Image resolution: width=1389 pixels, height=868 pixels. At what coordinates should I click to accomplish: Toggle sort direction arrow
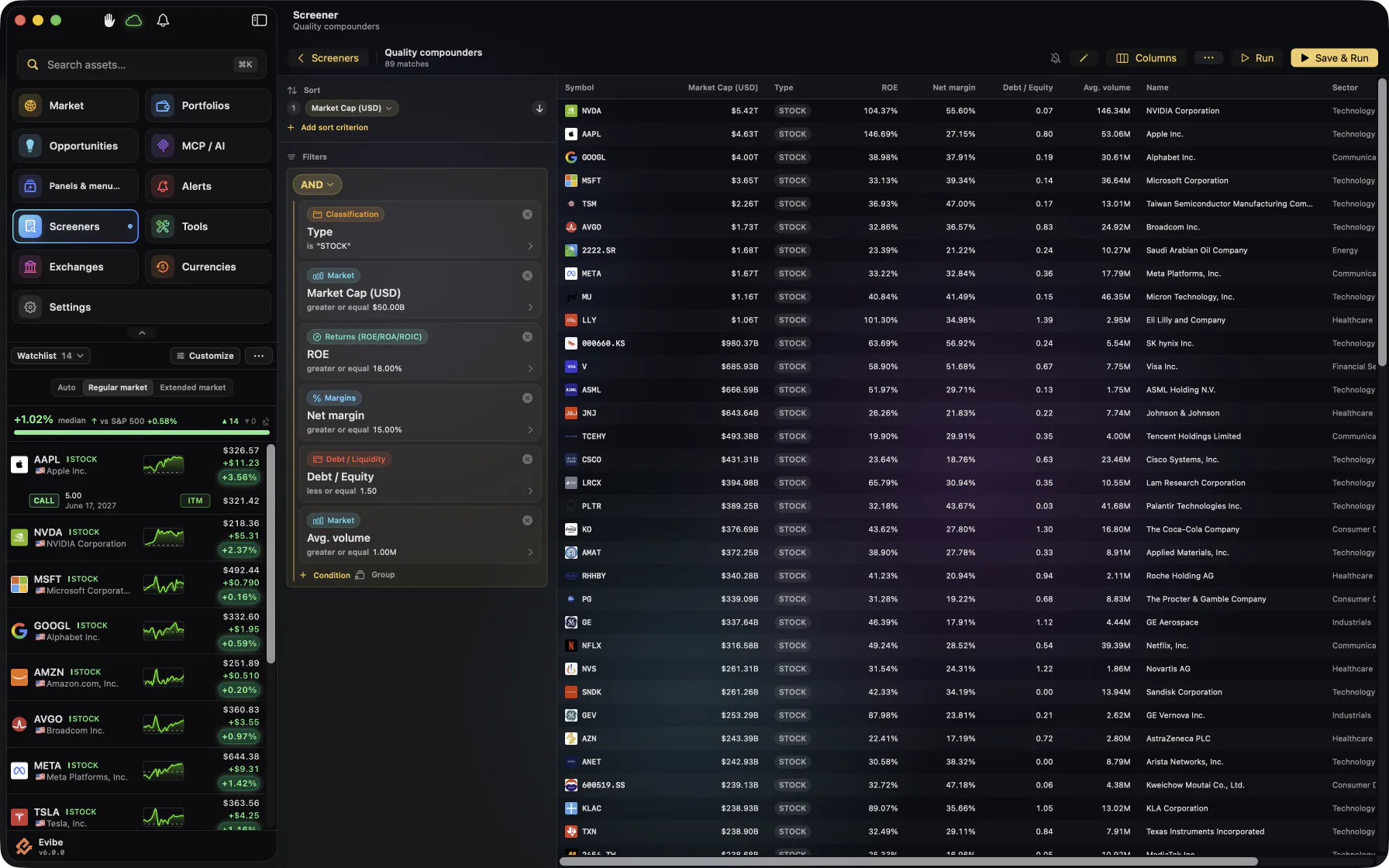tap(539, 108)
